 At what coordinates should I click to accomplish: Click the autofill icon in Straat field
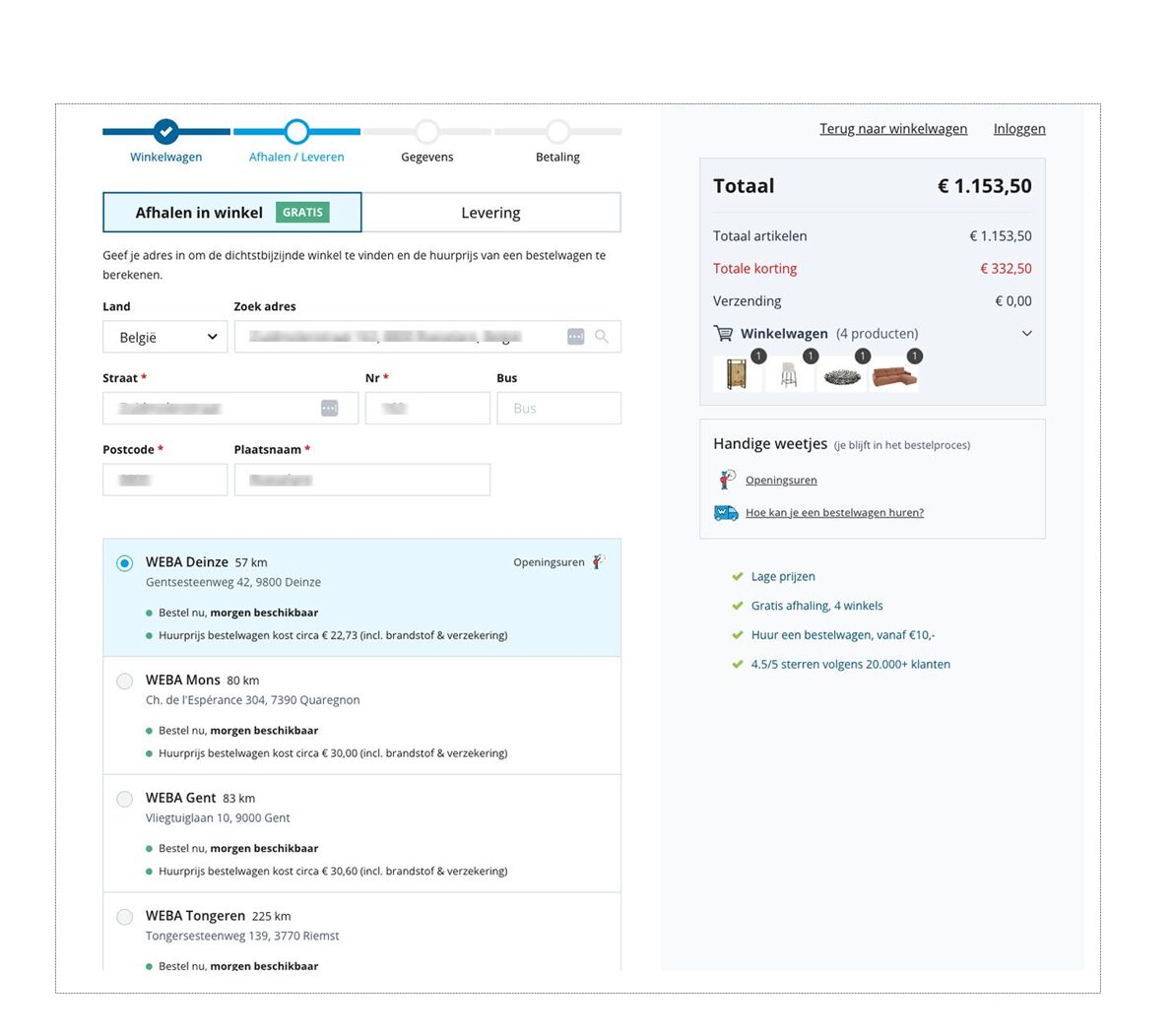[329, 408]
